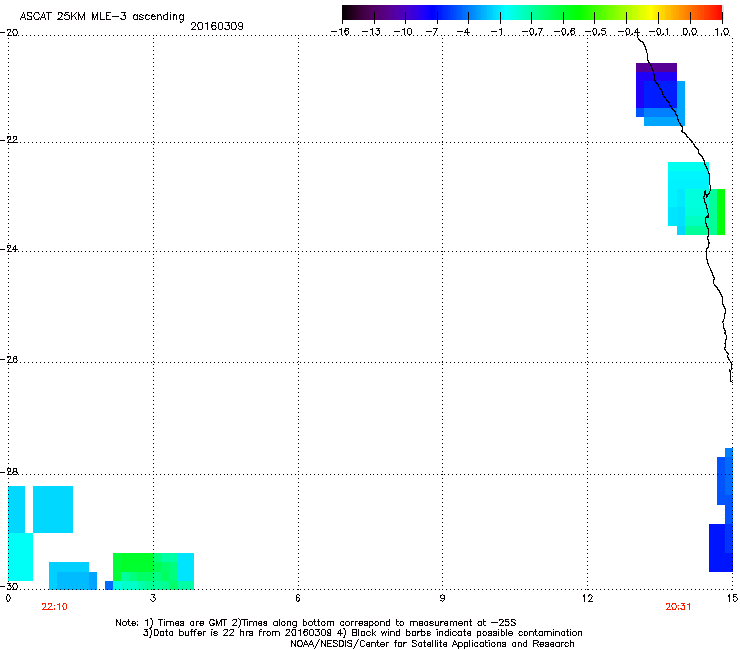Click the red time label 20:31
Screen dimensions: 740x650
tap(678, 607)
